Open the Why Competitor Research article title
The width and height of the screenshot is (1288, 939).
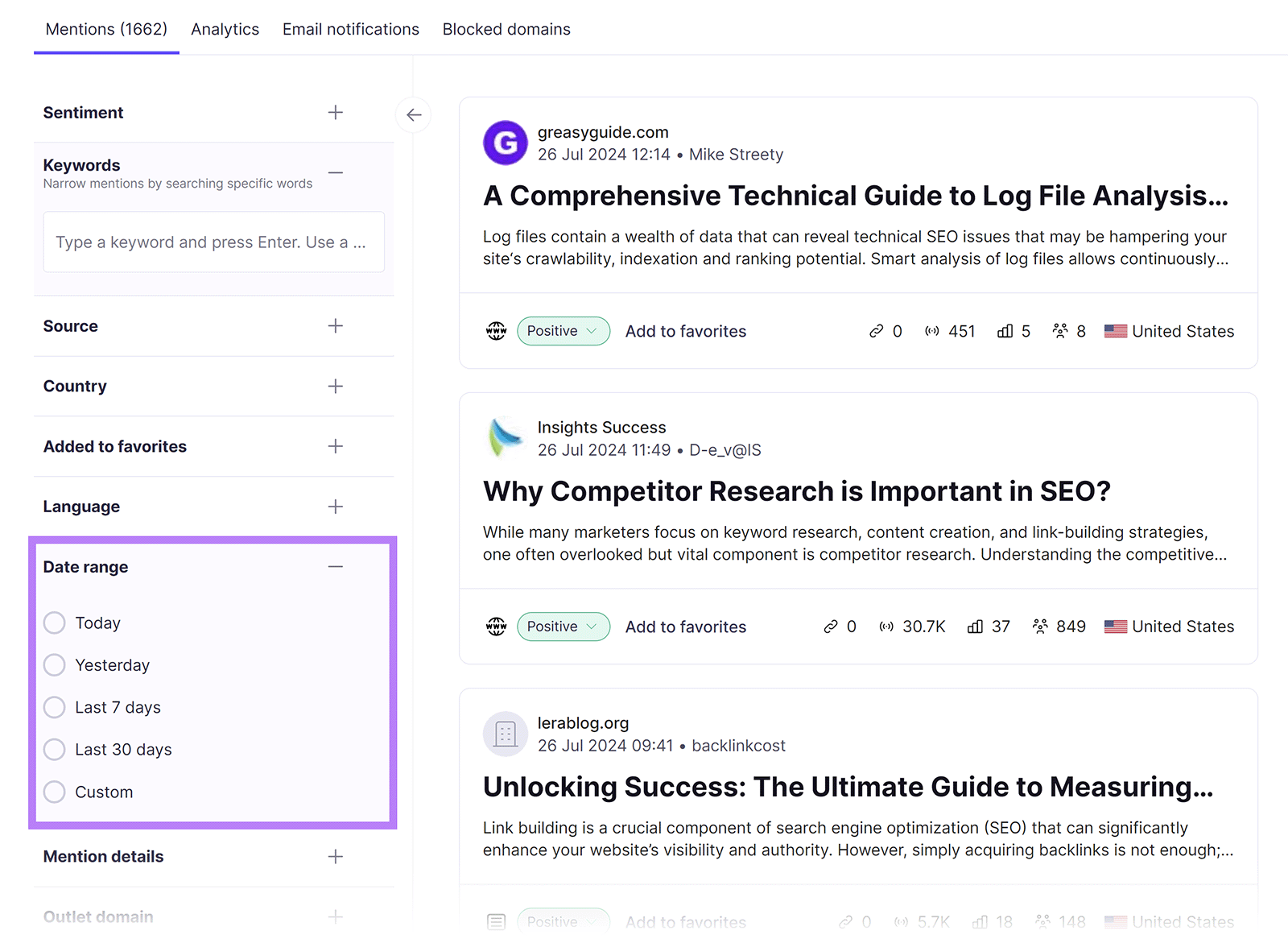click(x=796, y=491)
